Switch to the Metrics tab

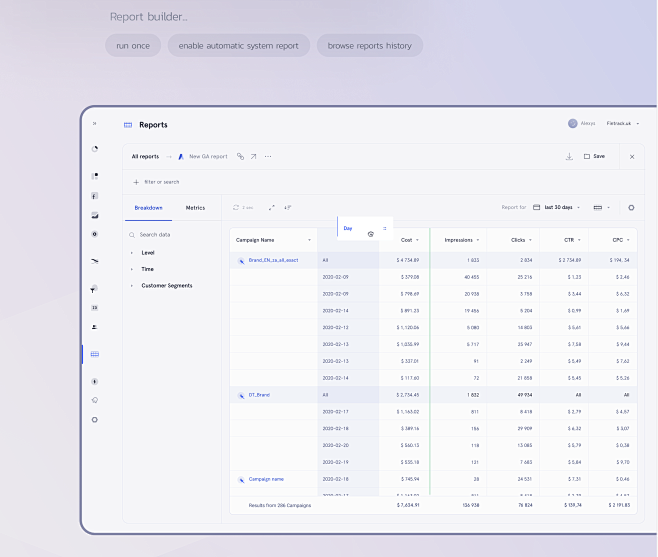(195, 208)
